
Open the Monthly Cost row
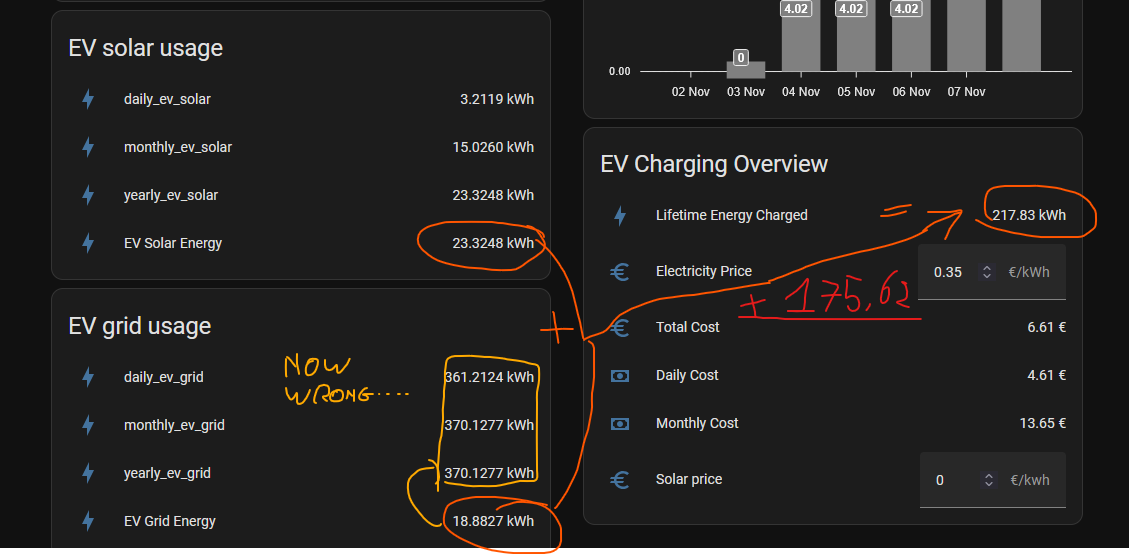[833, 424]
